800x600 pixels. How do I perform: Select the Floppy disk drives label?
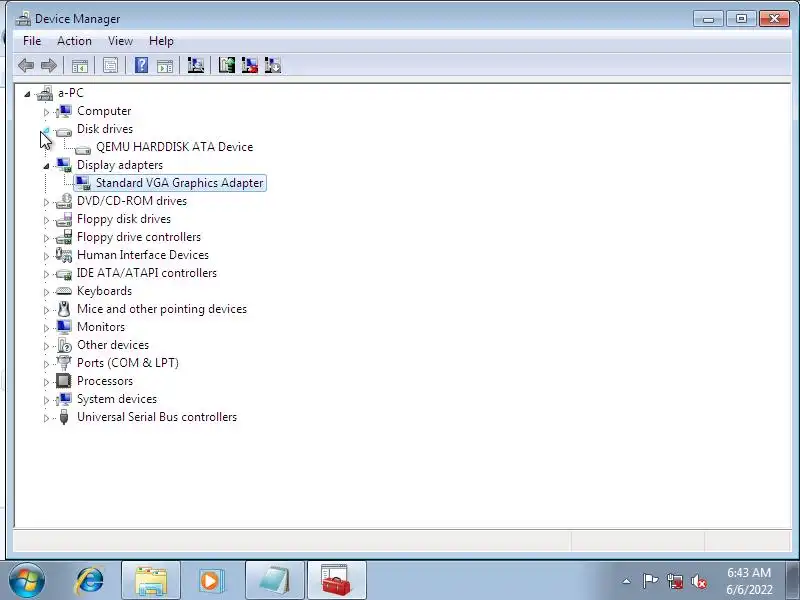(124, 219)
